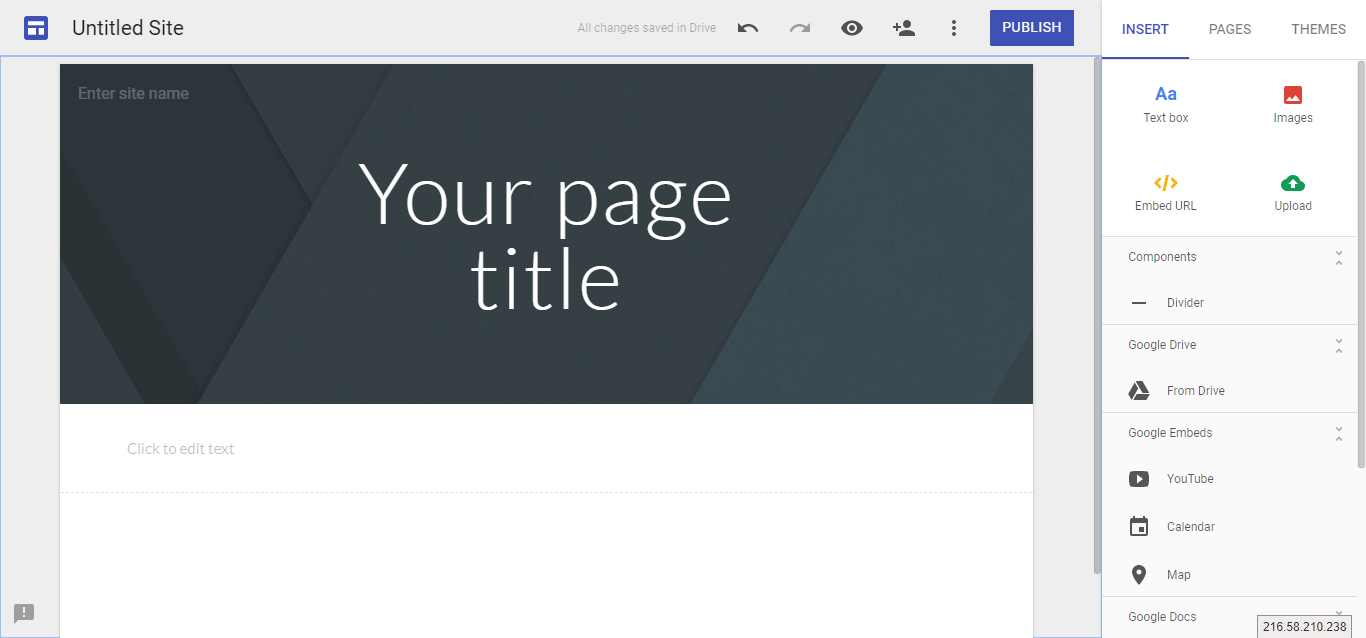Add editors with the person-plus icon
Screen dimensions: 1366x638
pyautogui.click(x=903, y=28)
